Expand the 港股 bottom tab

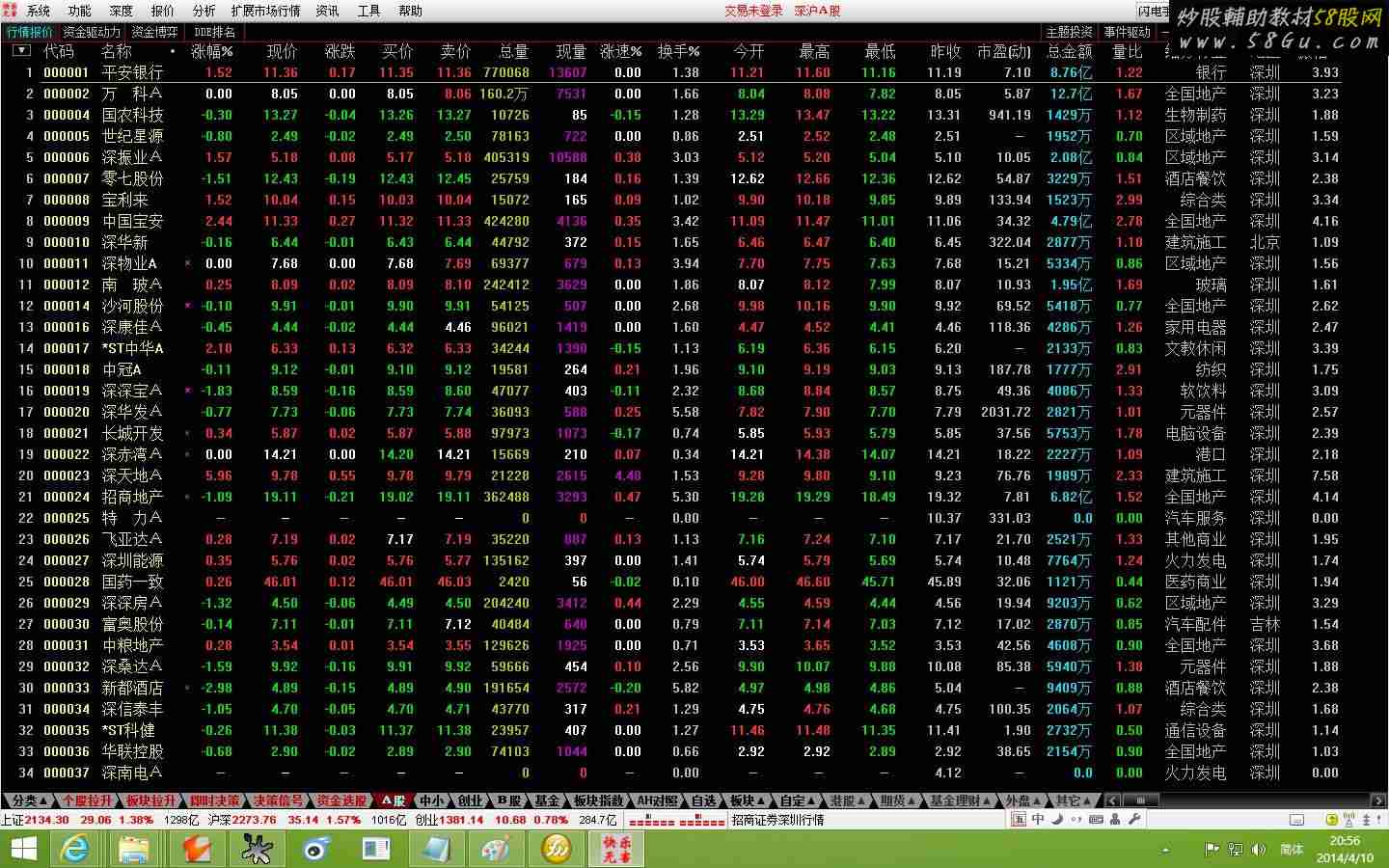click(847, 800)
